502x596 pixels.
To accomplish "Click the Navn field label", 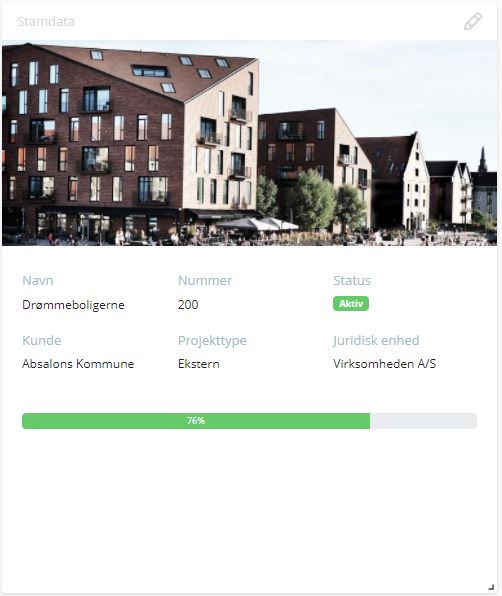I will click(x=38, y=281).
